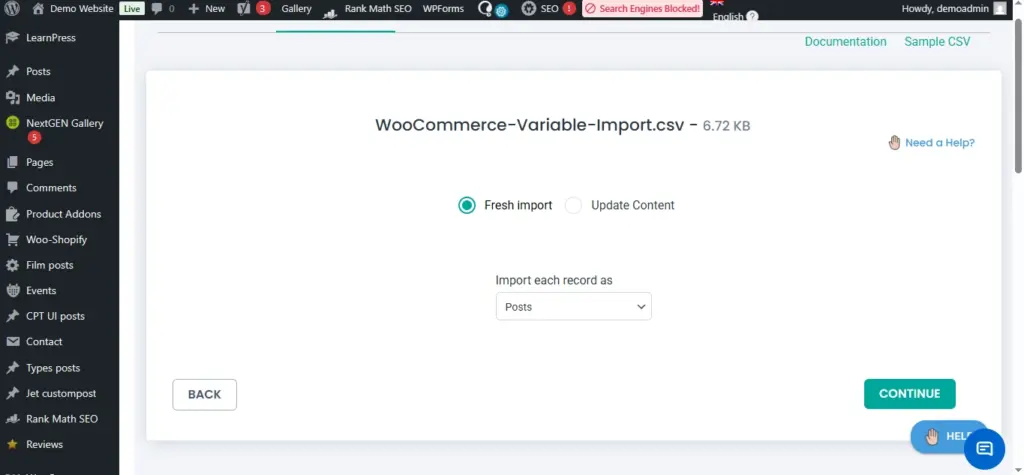Click the Film posts gear icon

[12, 265]
